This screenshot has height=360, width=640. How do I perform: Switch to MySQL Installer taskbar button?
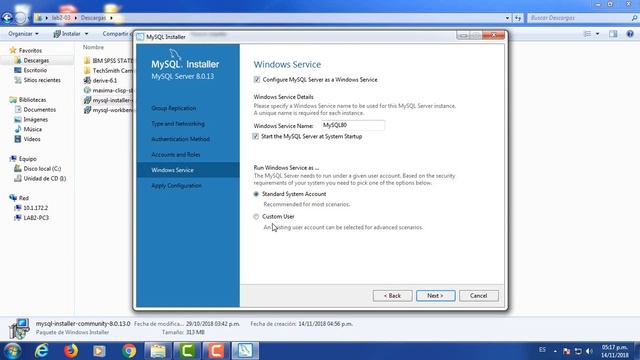(x=245, y=351)
